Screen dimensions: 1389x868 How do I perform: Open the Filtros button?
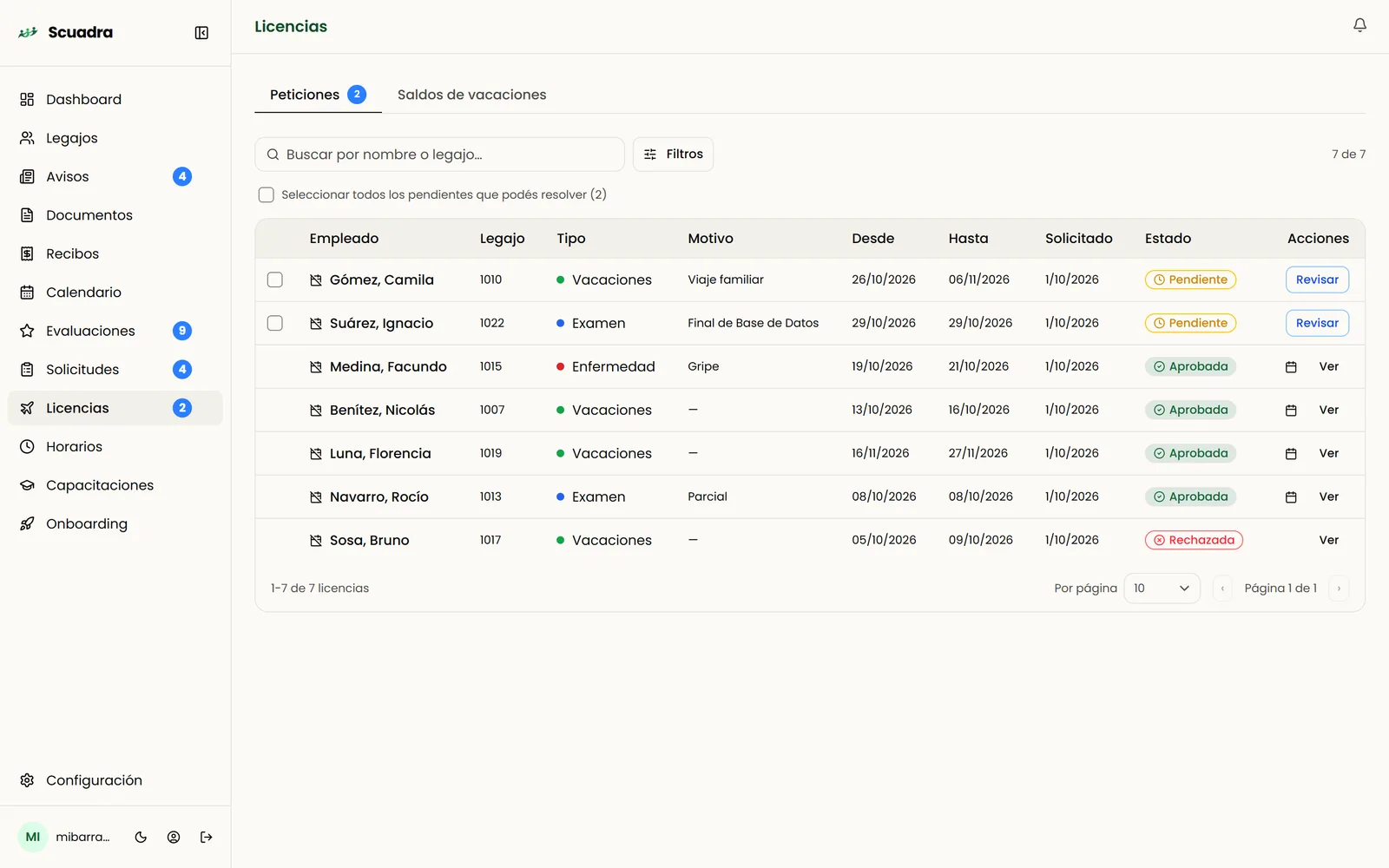(673, 155)
